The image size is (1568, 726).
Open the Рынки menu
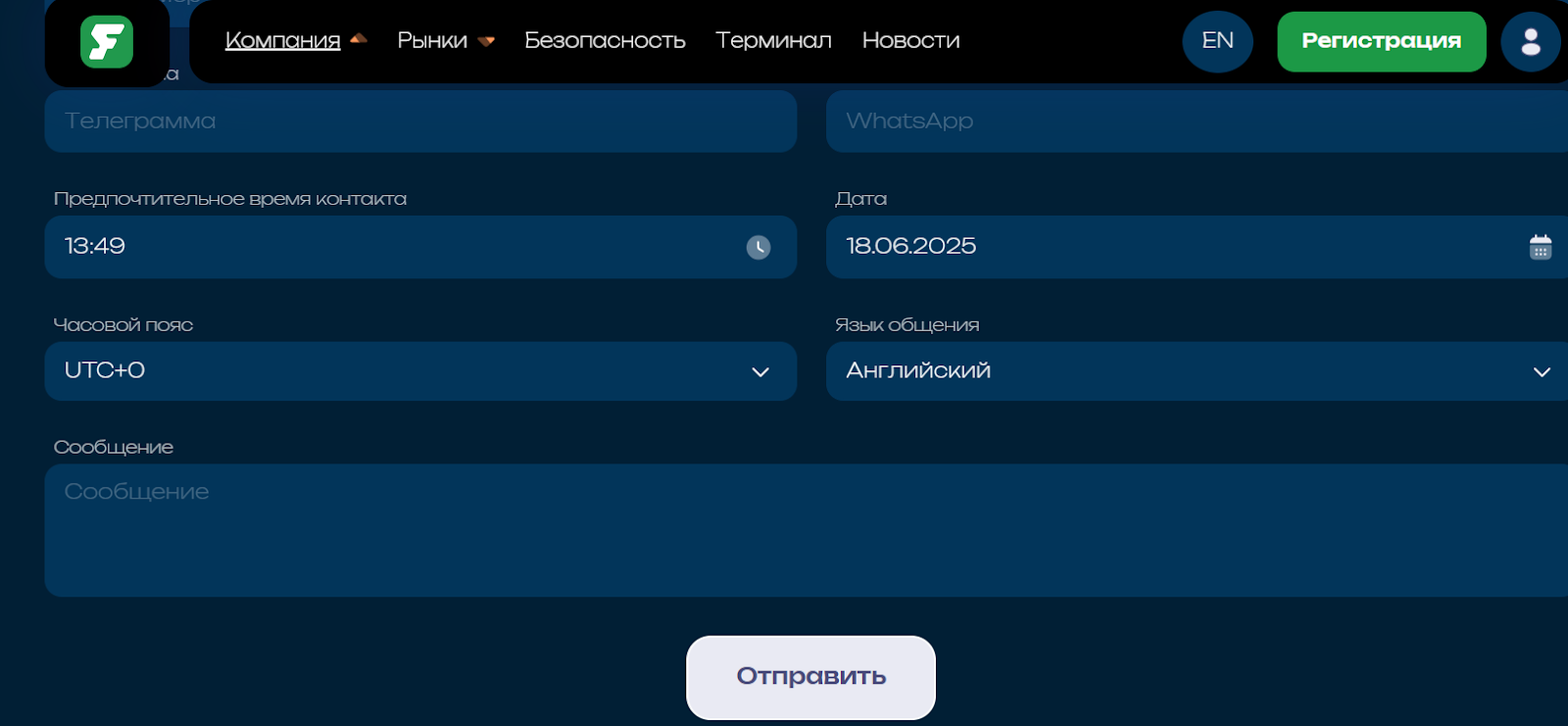point(432,40)
